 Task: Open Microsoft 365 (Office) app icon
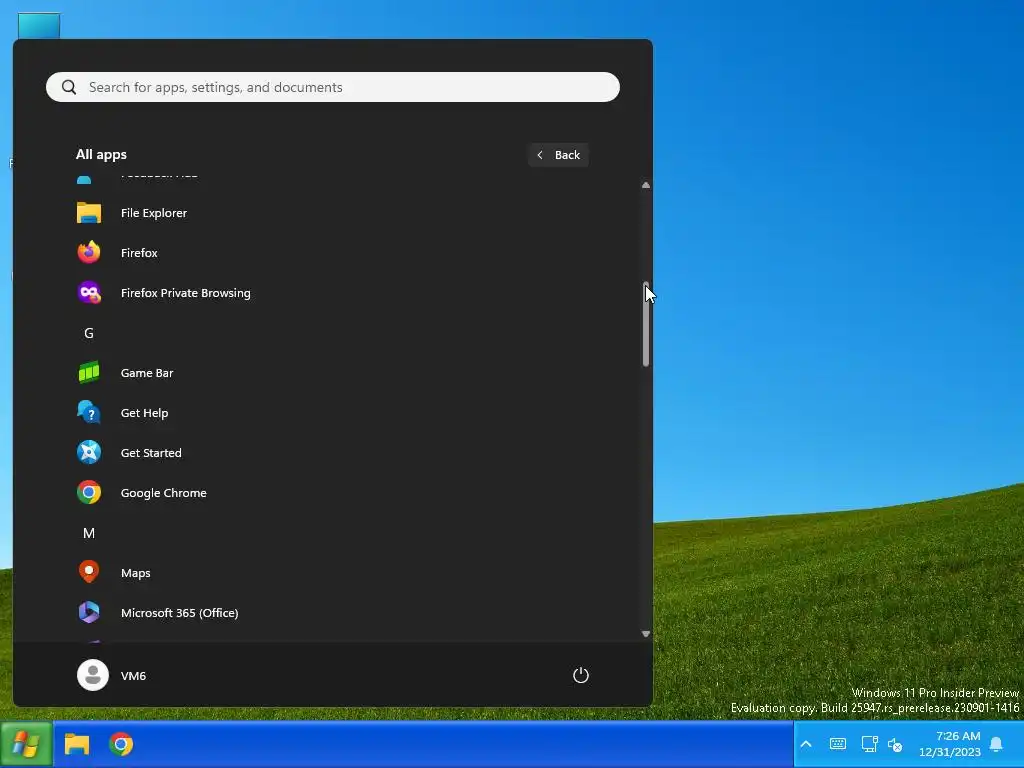click(x=89, y=613)
